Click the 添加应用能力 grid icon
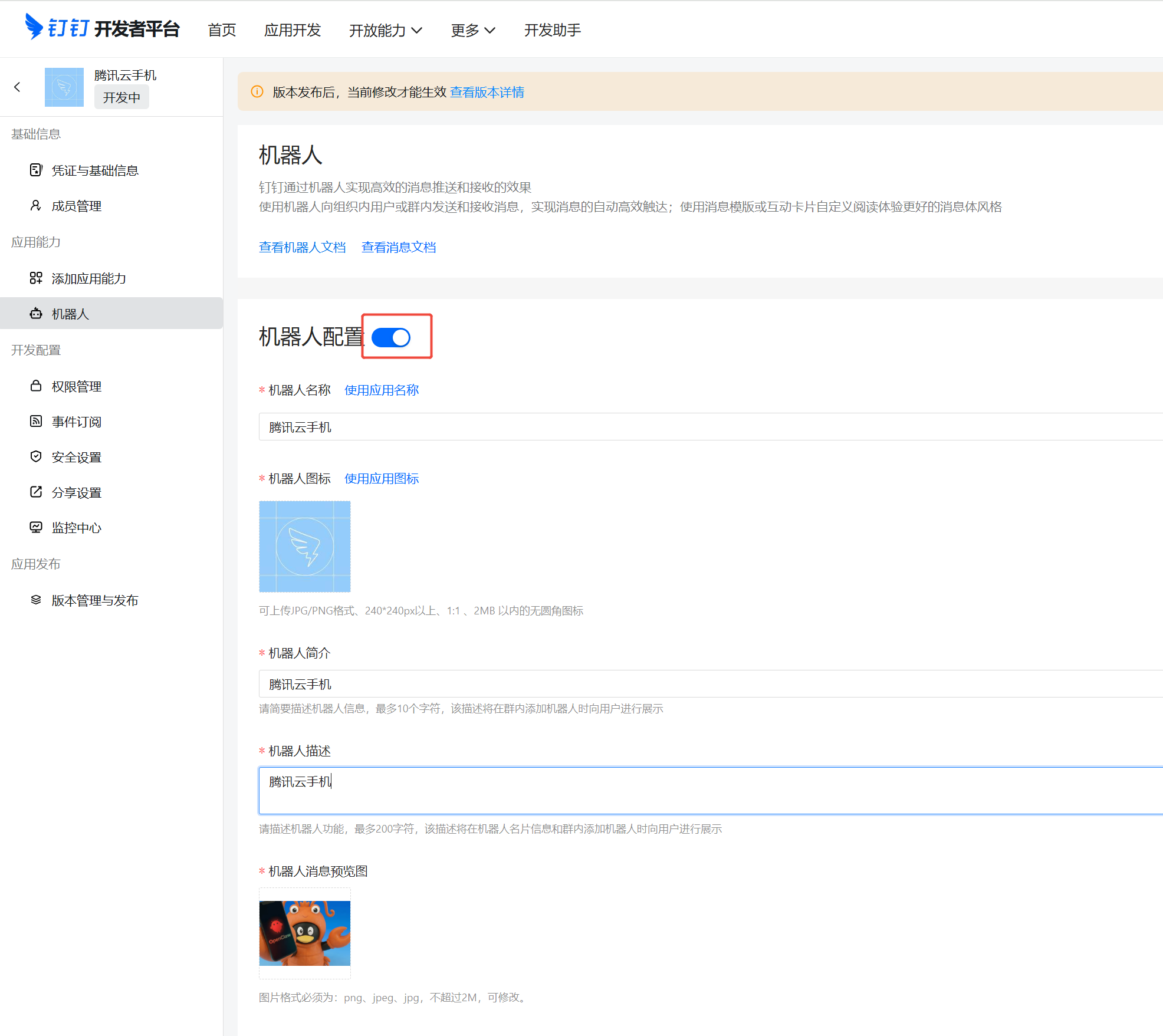1163x1036 pixels. tap(36, 278)
